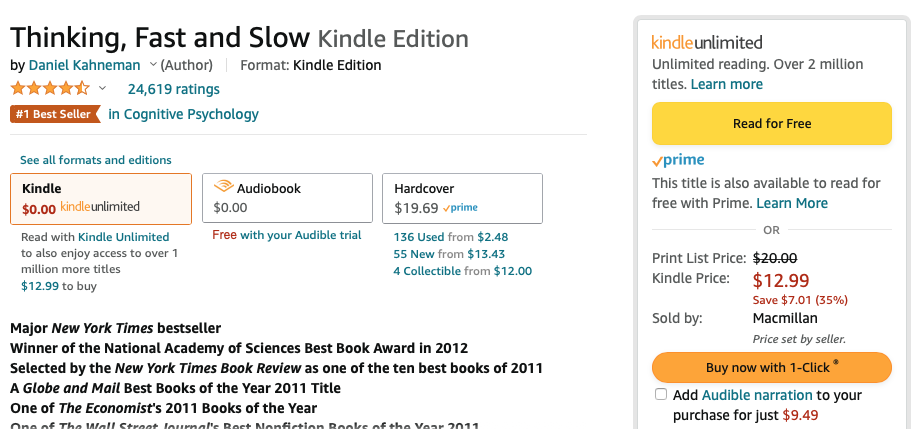
Task: Click the Audible icon in Audiobook box
Action: [223, 188]
